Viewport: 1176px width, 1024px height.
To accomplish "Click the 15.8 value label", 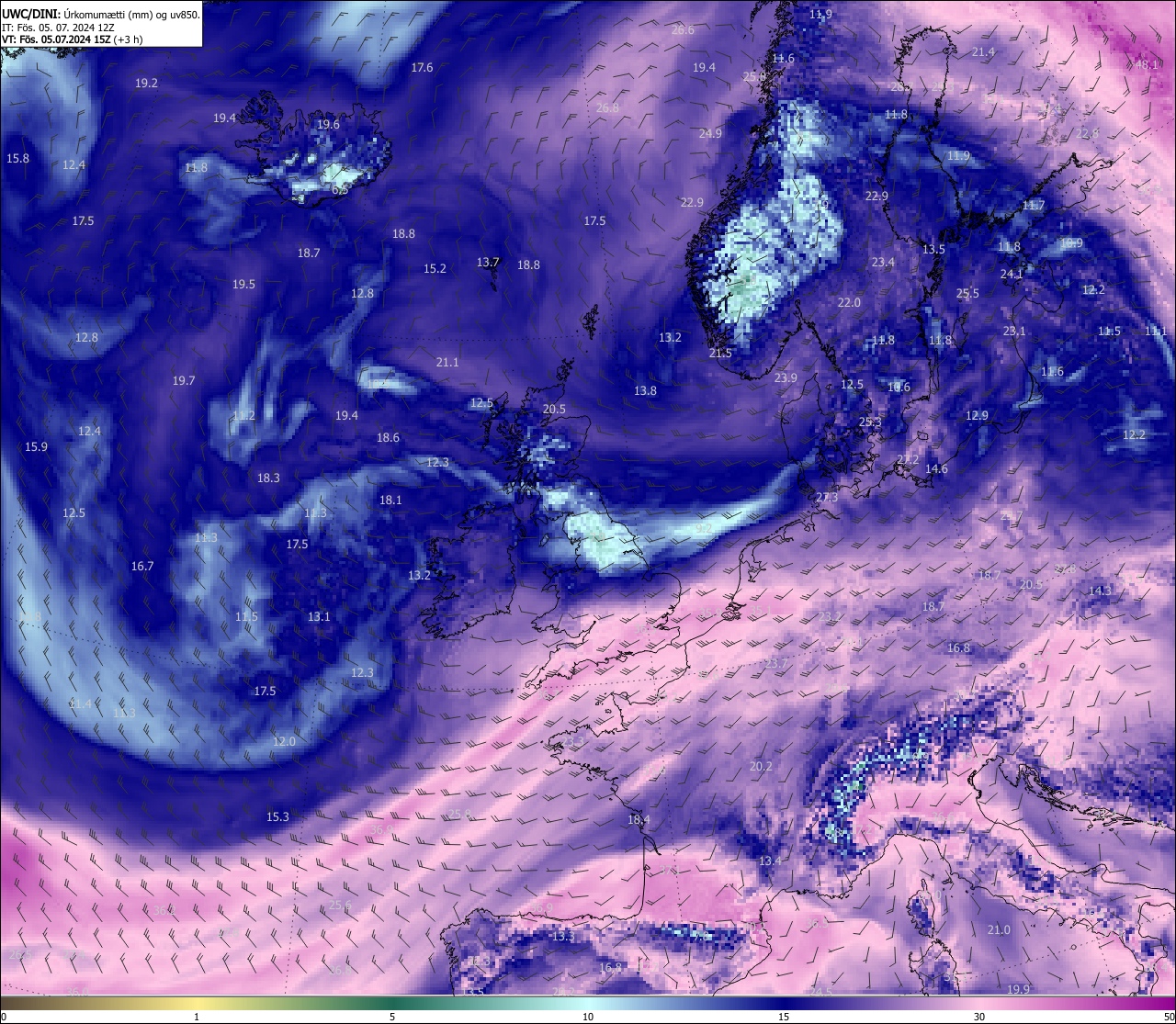I will click(x=17, y=158).
